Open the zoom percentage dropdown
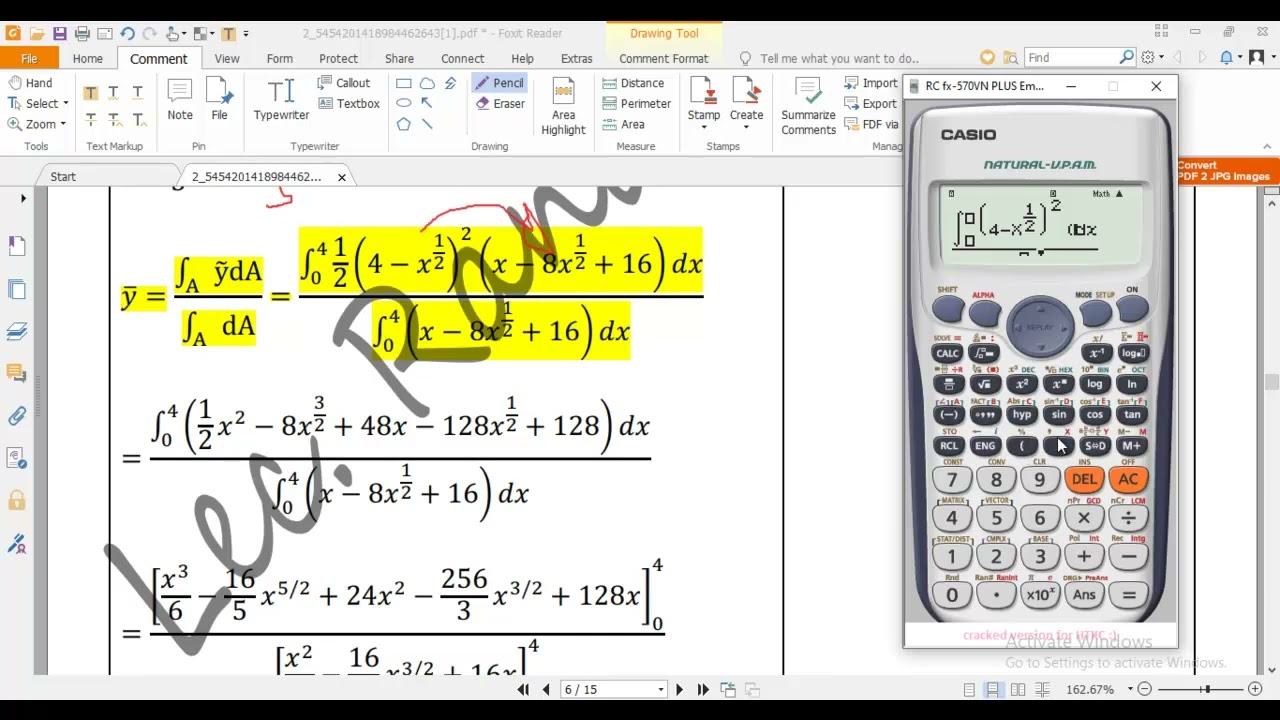The image size is (1280, 720). point(1131,689)
